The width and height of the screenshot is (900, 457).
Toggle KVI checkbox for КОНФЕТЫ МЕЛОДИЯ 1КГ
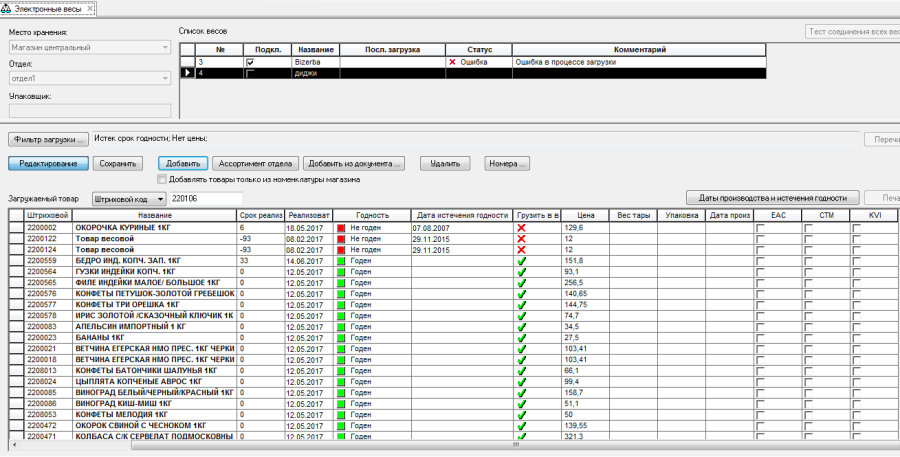pyautogui.click(x=856, y=415)
